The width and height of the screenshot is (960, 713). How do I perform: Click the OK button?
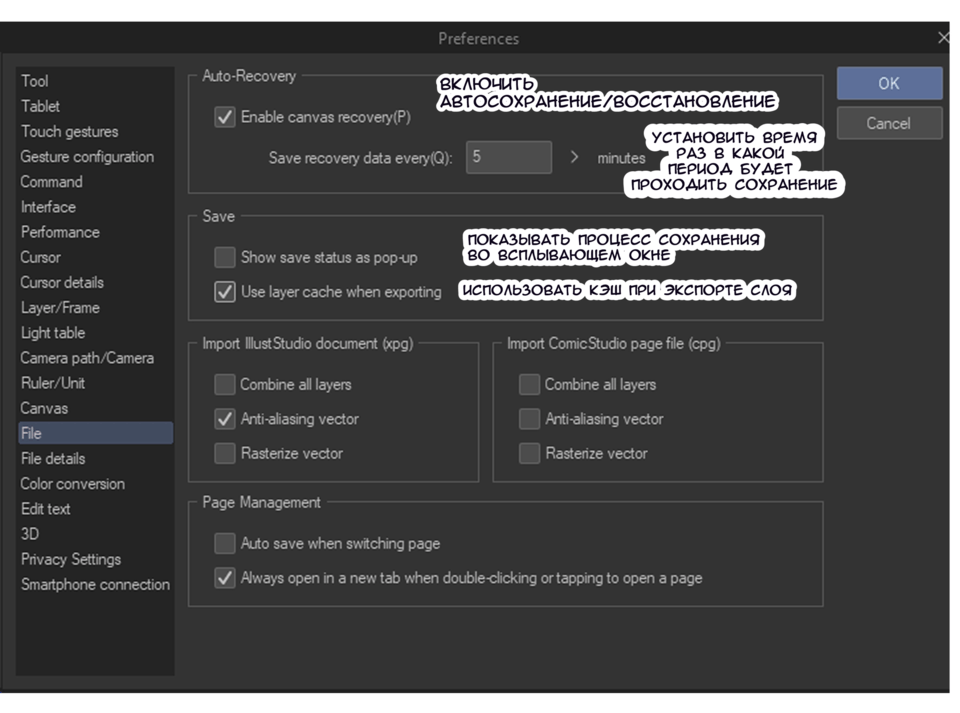pos(888,84)
